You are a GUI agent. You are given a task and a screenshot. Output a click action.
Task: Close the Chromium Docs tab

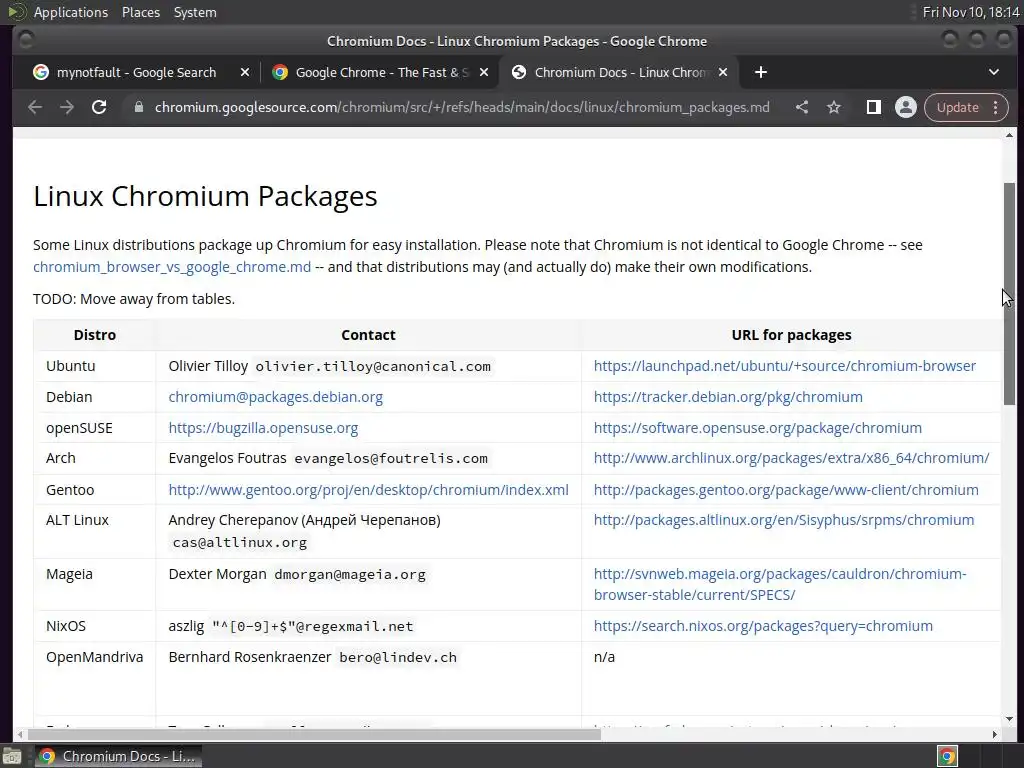click(723, 72)
